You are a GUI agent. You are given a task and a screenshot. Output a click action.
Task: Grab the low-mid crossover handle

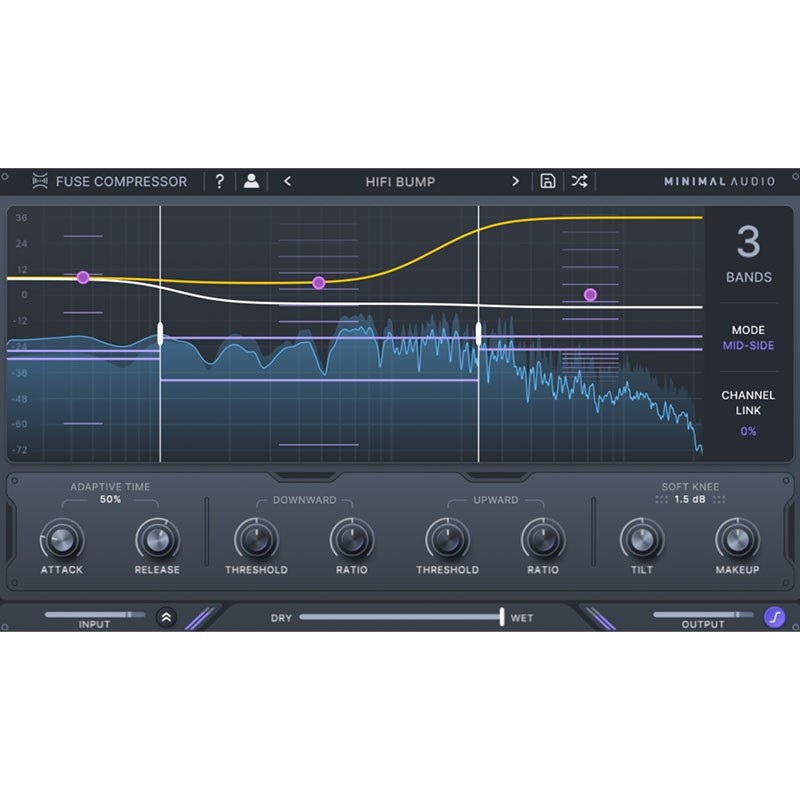(x=160, y=334)
